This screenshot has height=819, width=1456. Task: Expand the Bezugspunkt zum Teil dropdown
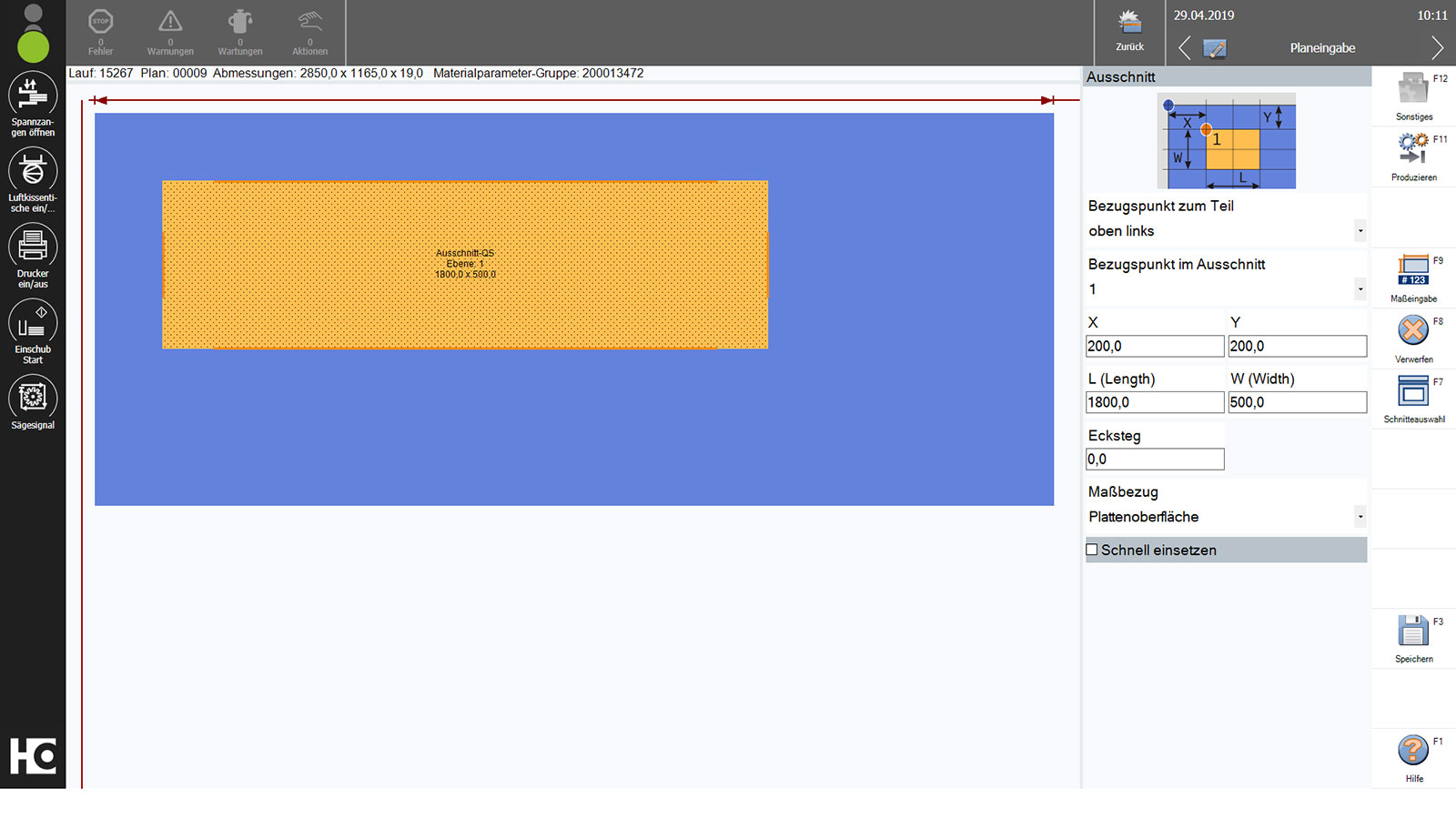coord(1360,231)
